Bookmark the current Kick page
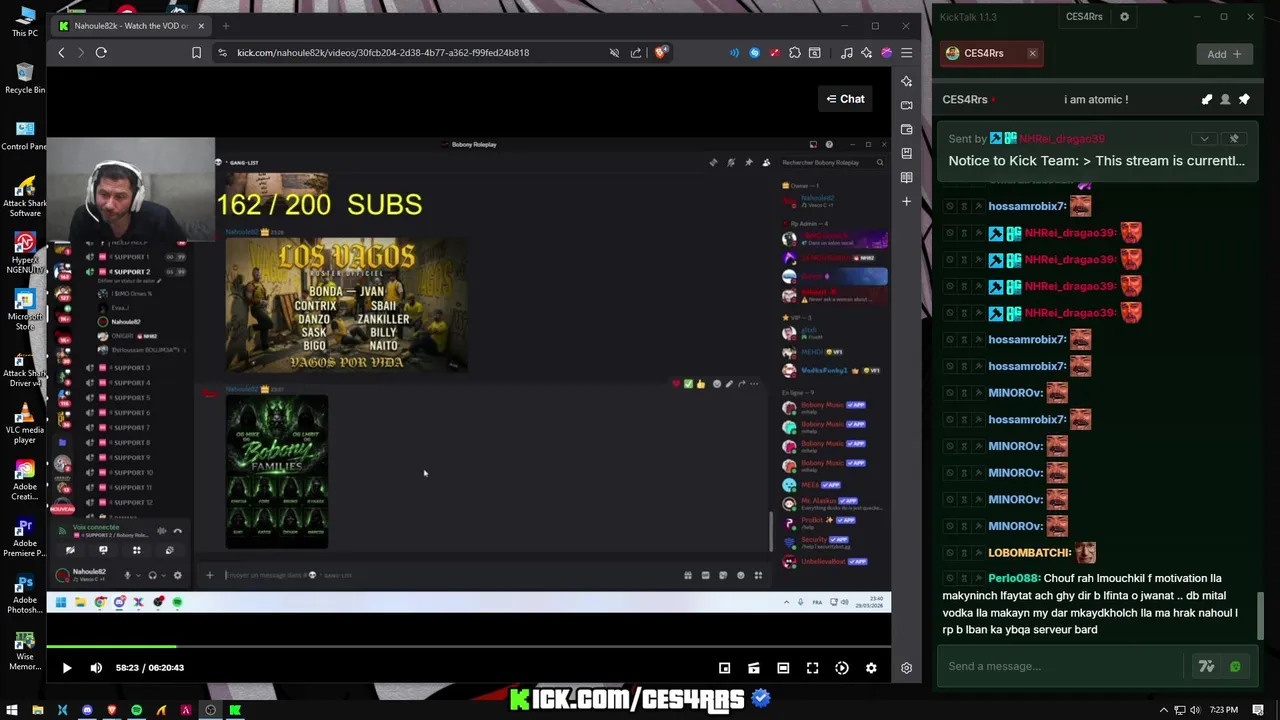 click(x=196, y=53)
